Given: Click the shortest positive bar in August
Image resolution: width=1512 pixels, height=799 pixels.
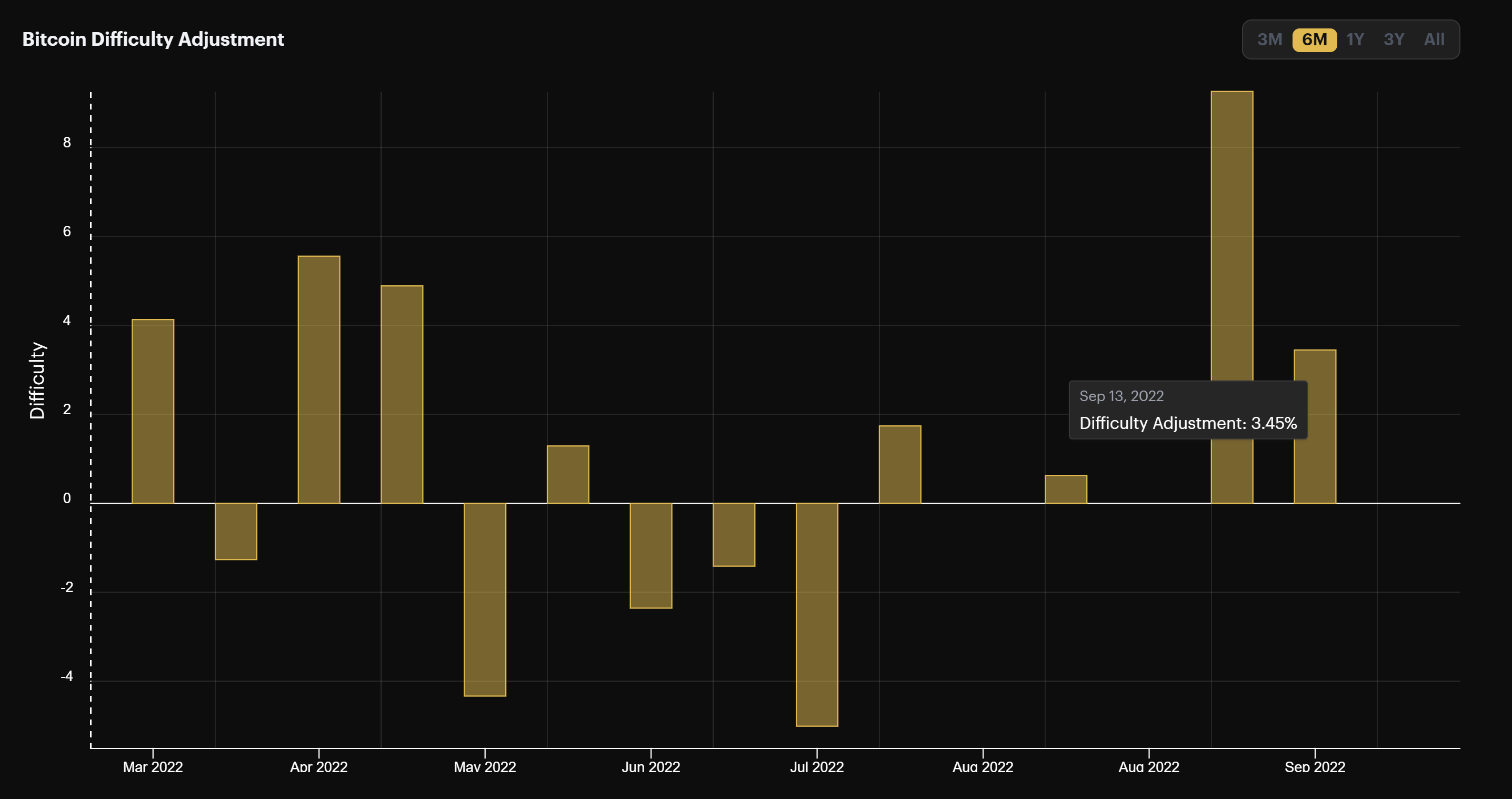Looking at the screenshot, I should pyautogui.click(x=1065, y=489).
